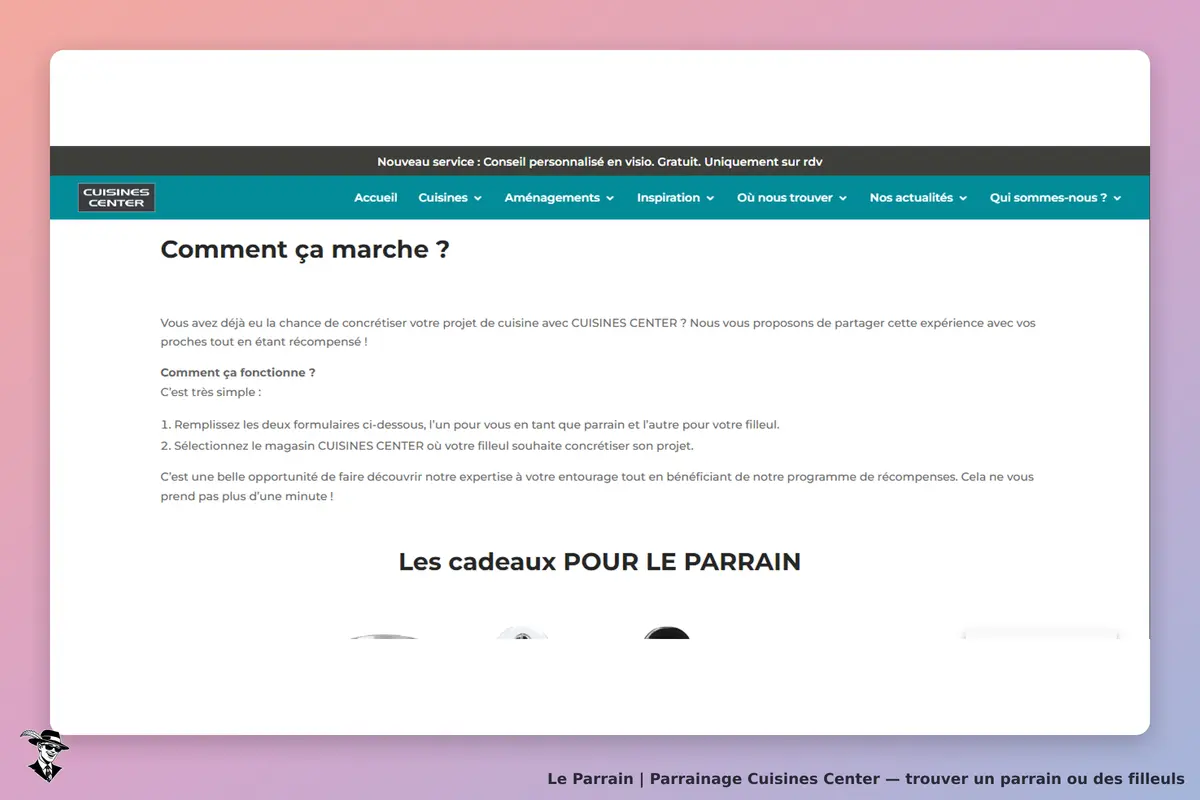Viewport: 1200px width, 800px height.
Task: Expand the Cuisines dropdown chevron
Action: click(478, 198)
